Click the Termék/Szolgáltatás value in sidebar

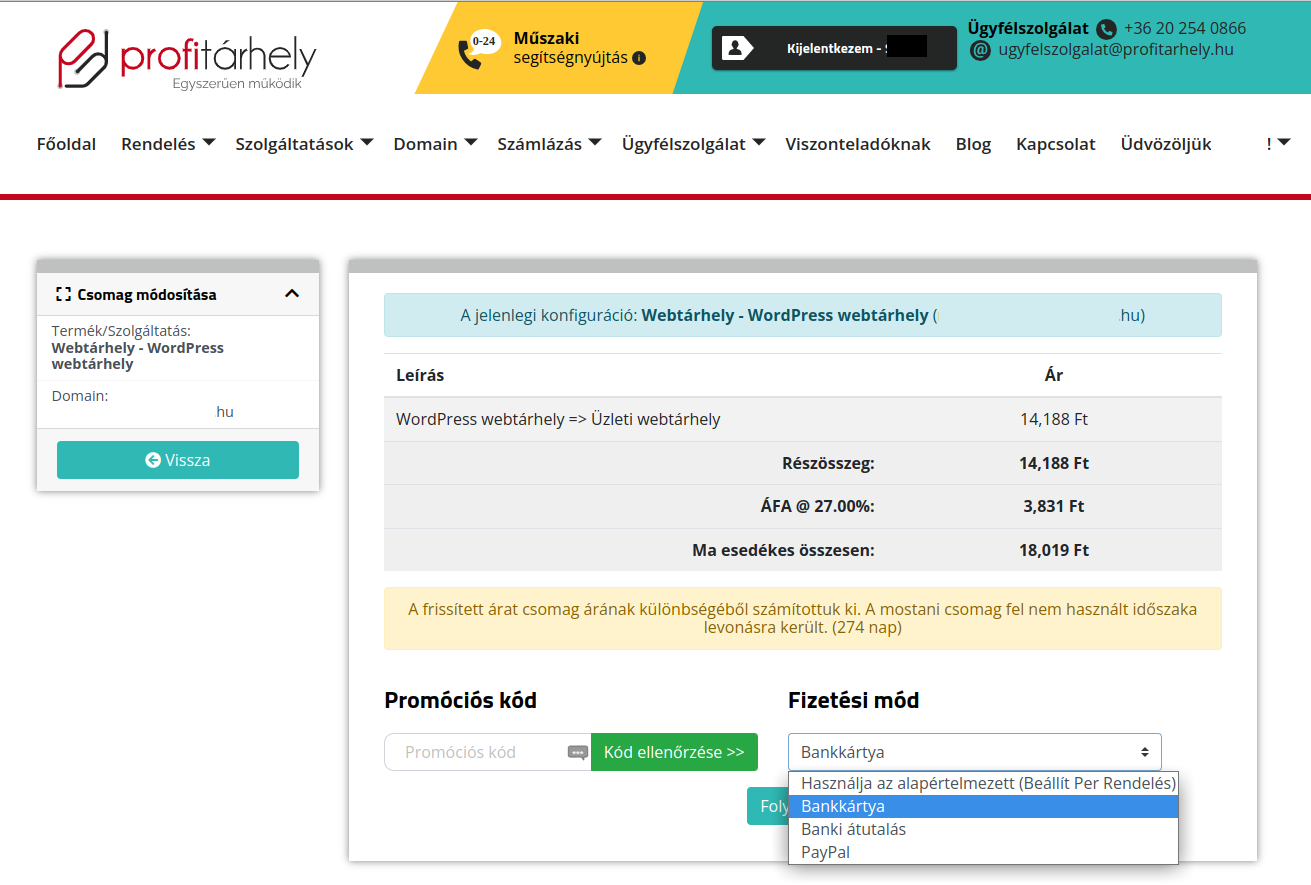pyautogui.click(x=137, y=356)
